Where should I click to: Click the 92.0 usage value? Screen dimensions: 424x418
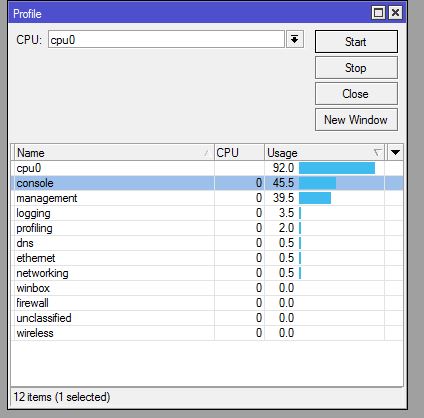[x=283, y=168]
